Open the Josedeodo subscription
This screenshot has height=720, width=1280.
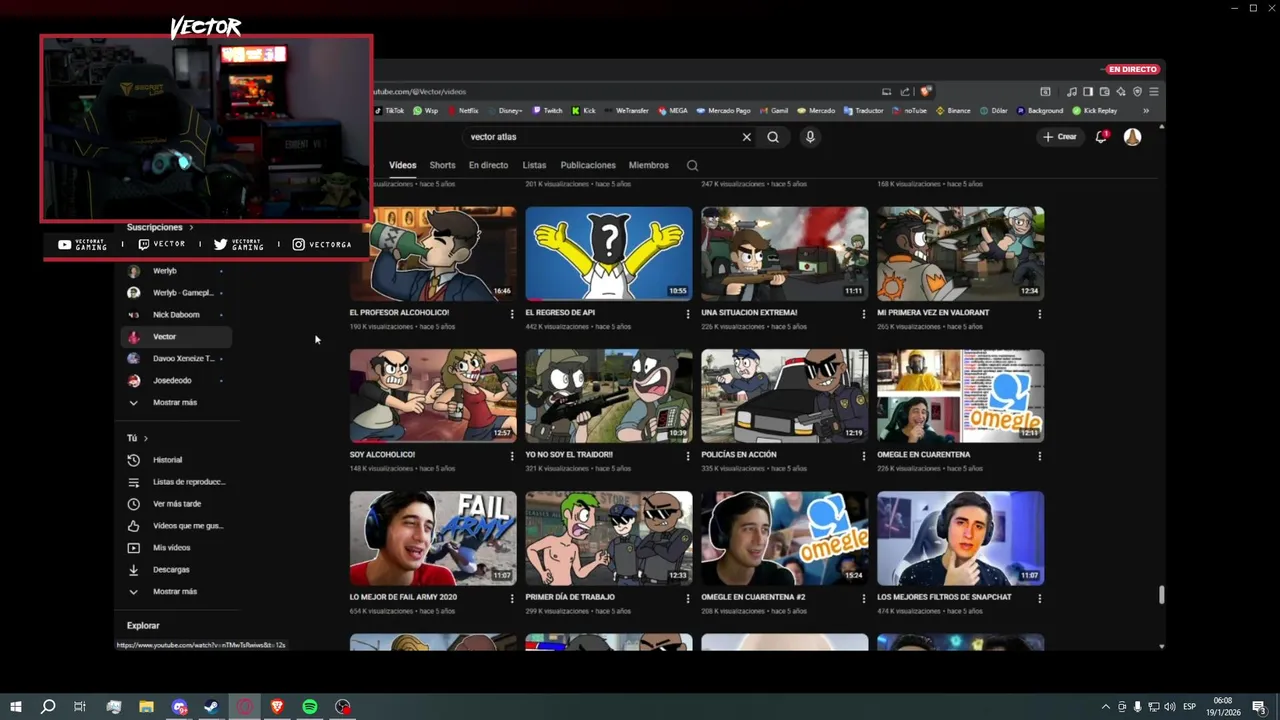[x=176, y=381]
